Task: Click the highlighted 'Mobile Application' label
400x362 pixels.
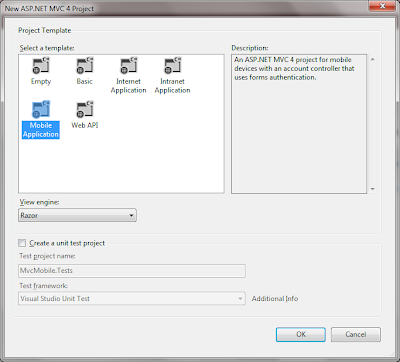Action: point(41,130)
